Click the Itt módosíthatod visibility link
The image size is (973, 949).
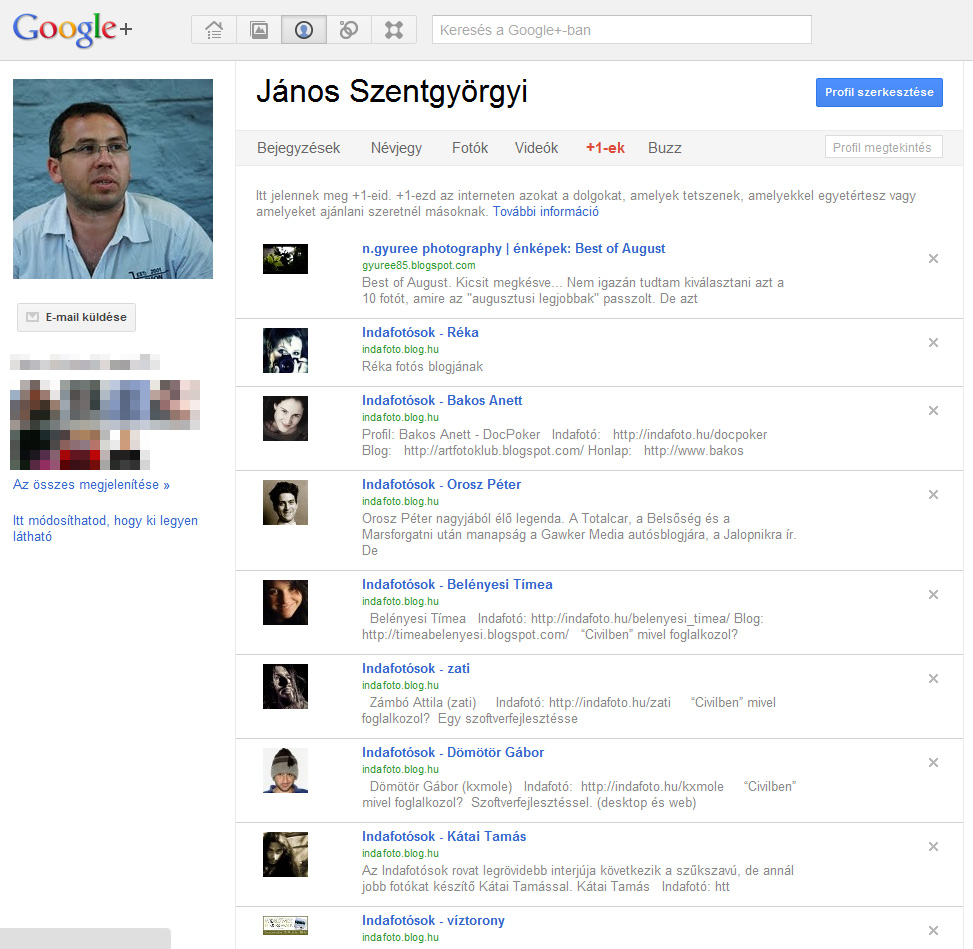click(x=105, y=528)
